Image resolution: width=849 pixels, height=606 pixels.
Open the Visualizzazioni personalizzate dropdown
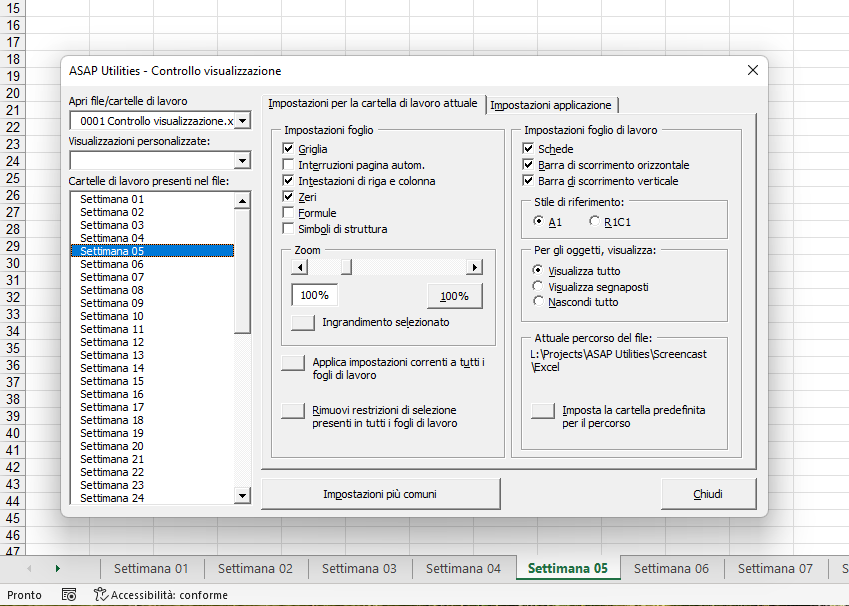[243, 160]
